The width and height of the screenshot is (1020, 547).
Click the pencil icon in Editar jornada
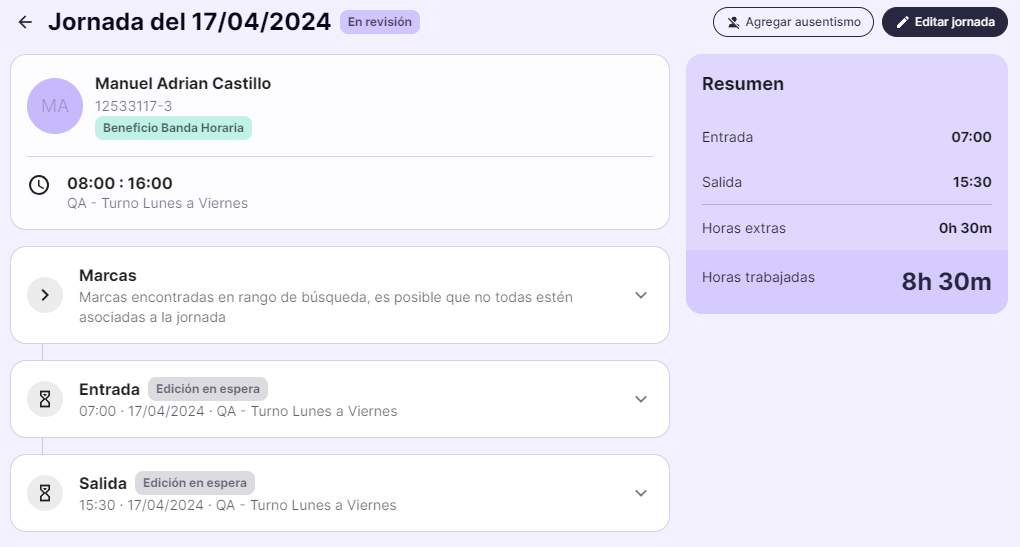(x=902, y=22)
